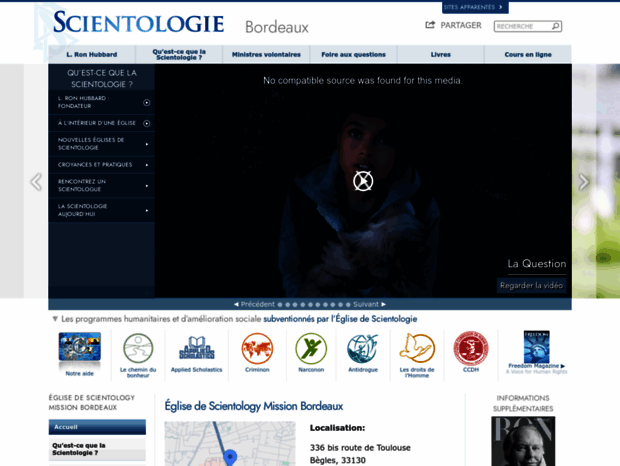The width and height of the screenshot is (620, 466).
Task: Open the Foire aux questions nav tab
Action: [x=353, y=55]
